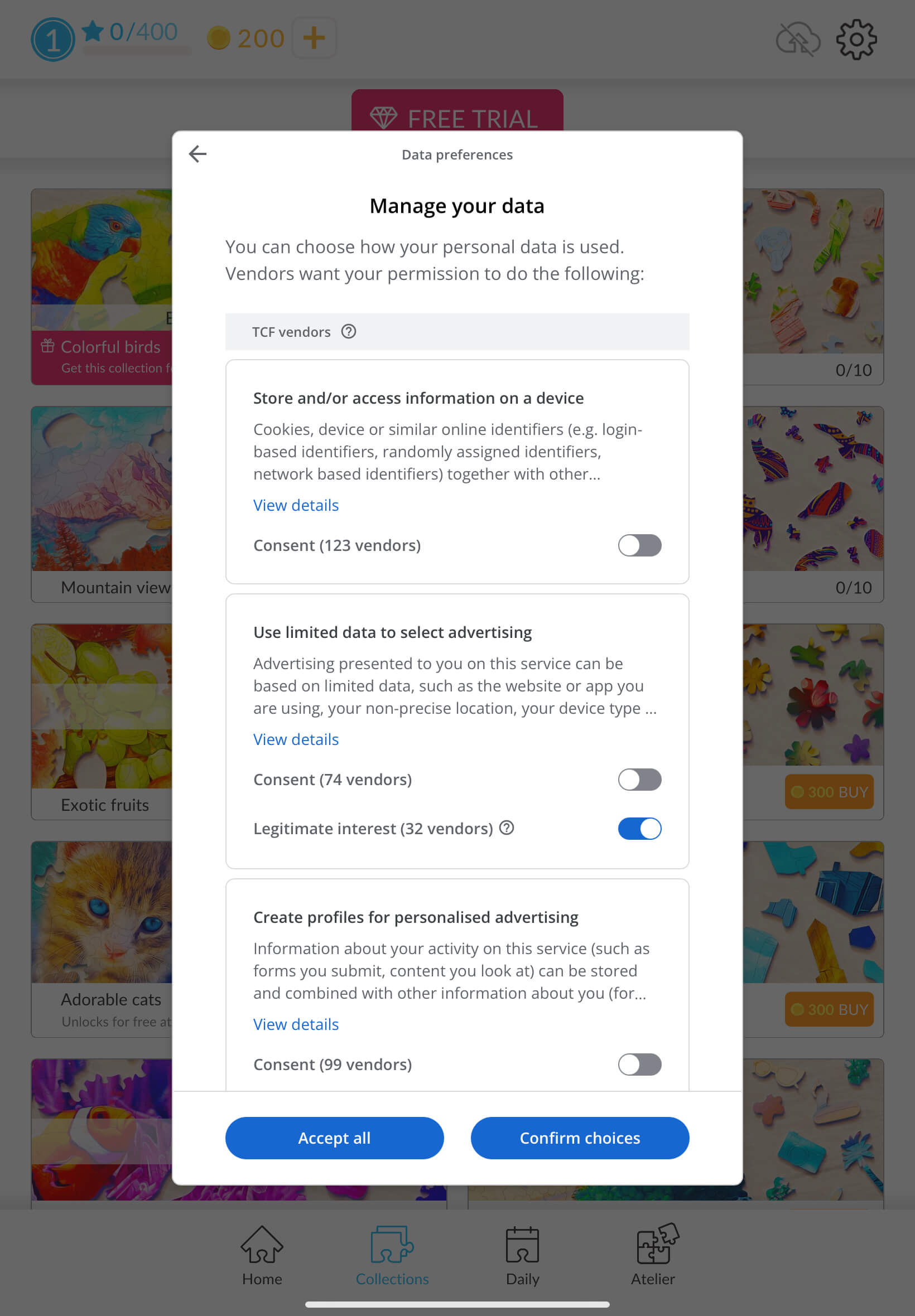
Task: Tap the plus icon to add coins
Action: (x=314, y=38)
